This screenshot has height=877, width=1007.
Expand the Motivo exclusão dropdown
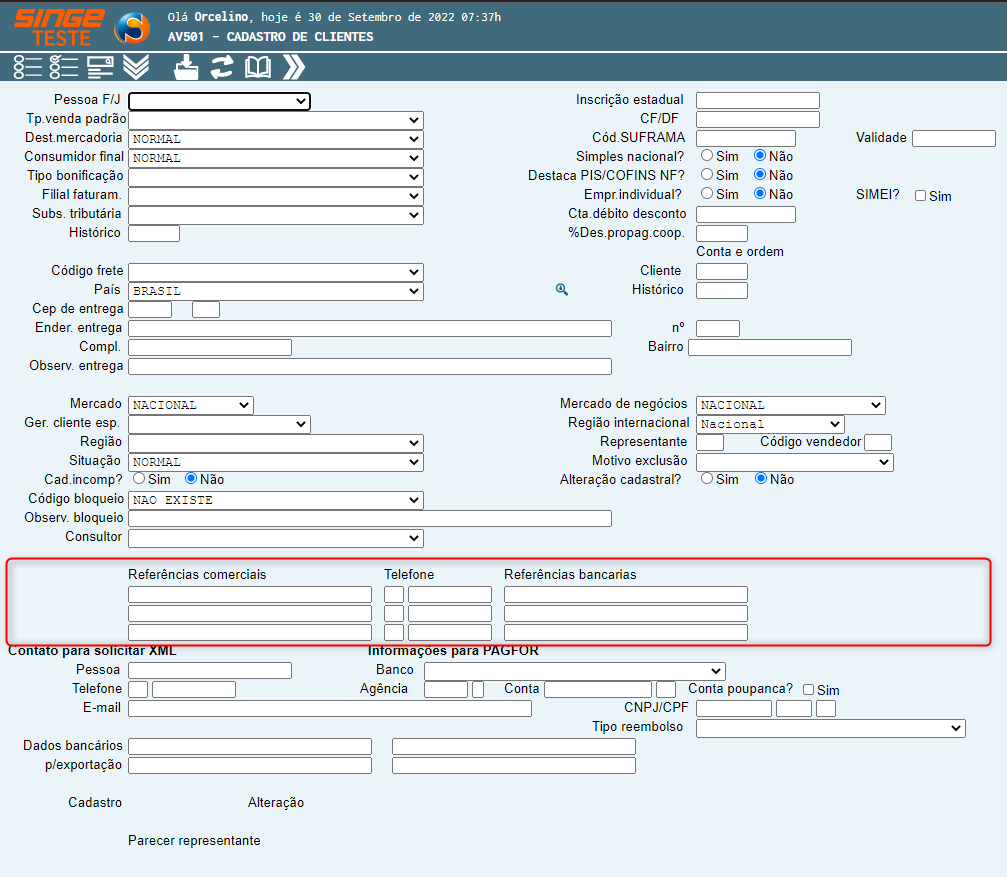tap(794, 462)
